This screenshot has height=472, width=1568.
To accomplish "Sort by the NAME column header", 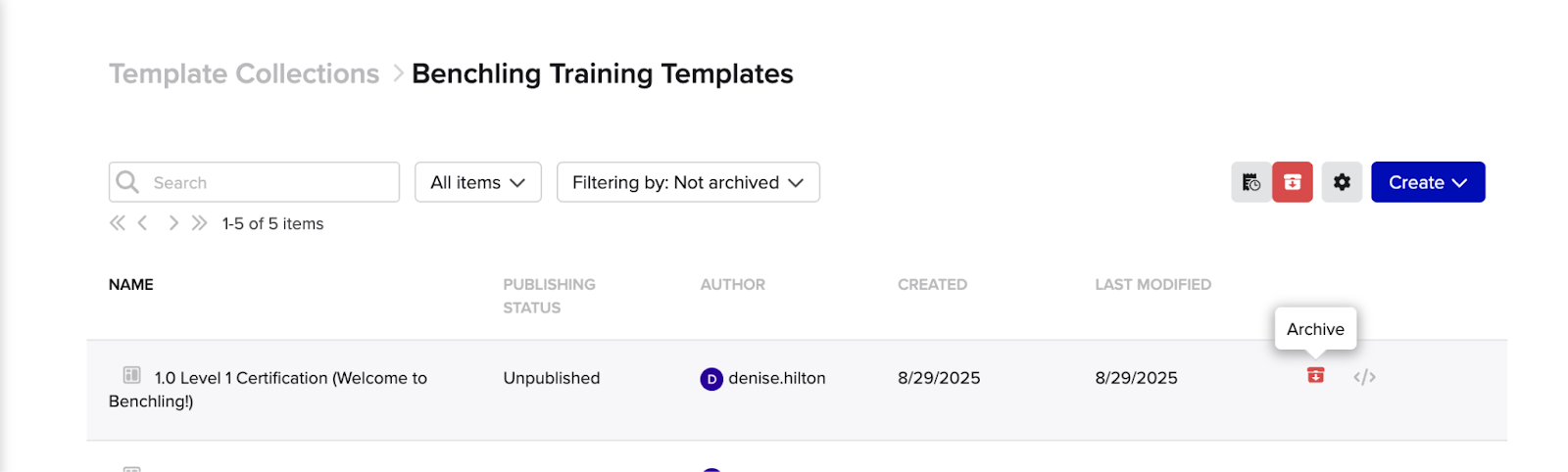I will pos(131,285).
